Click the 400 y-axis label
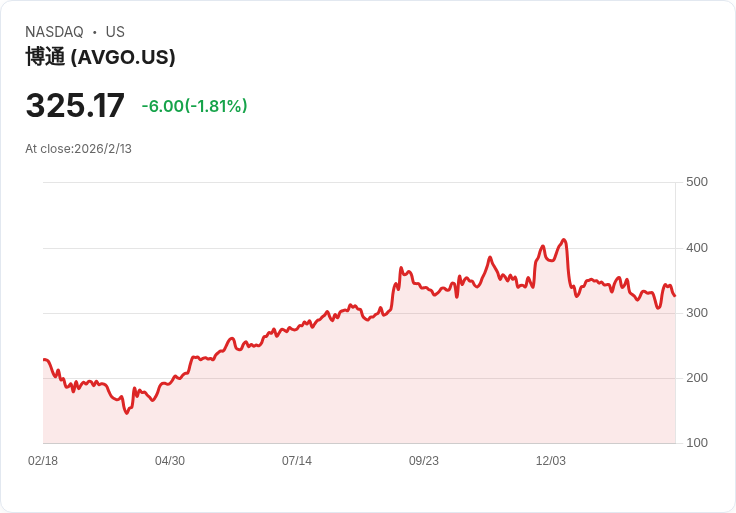Viewport: 736px width, 513px height. (x=697, y=248)
